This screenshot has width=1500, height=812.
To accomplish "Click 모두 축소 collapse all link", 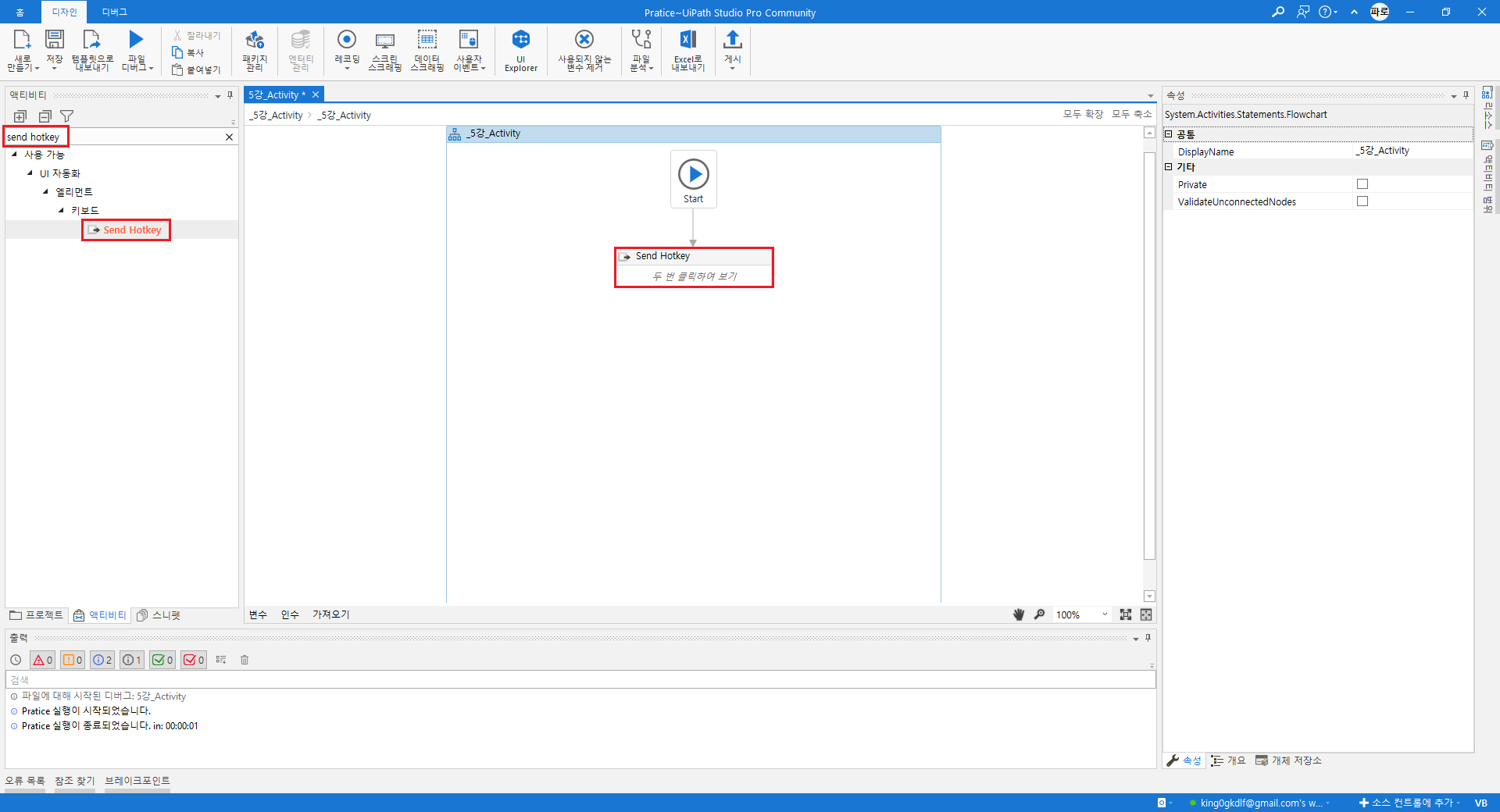I will click(1131, 114).
